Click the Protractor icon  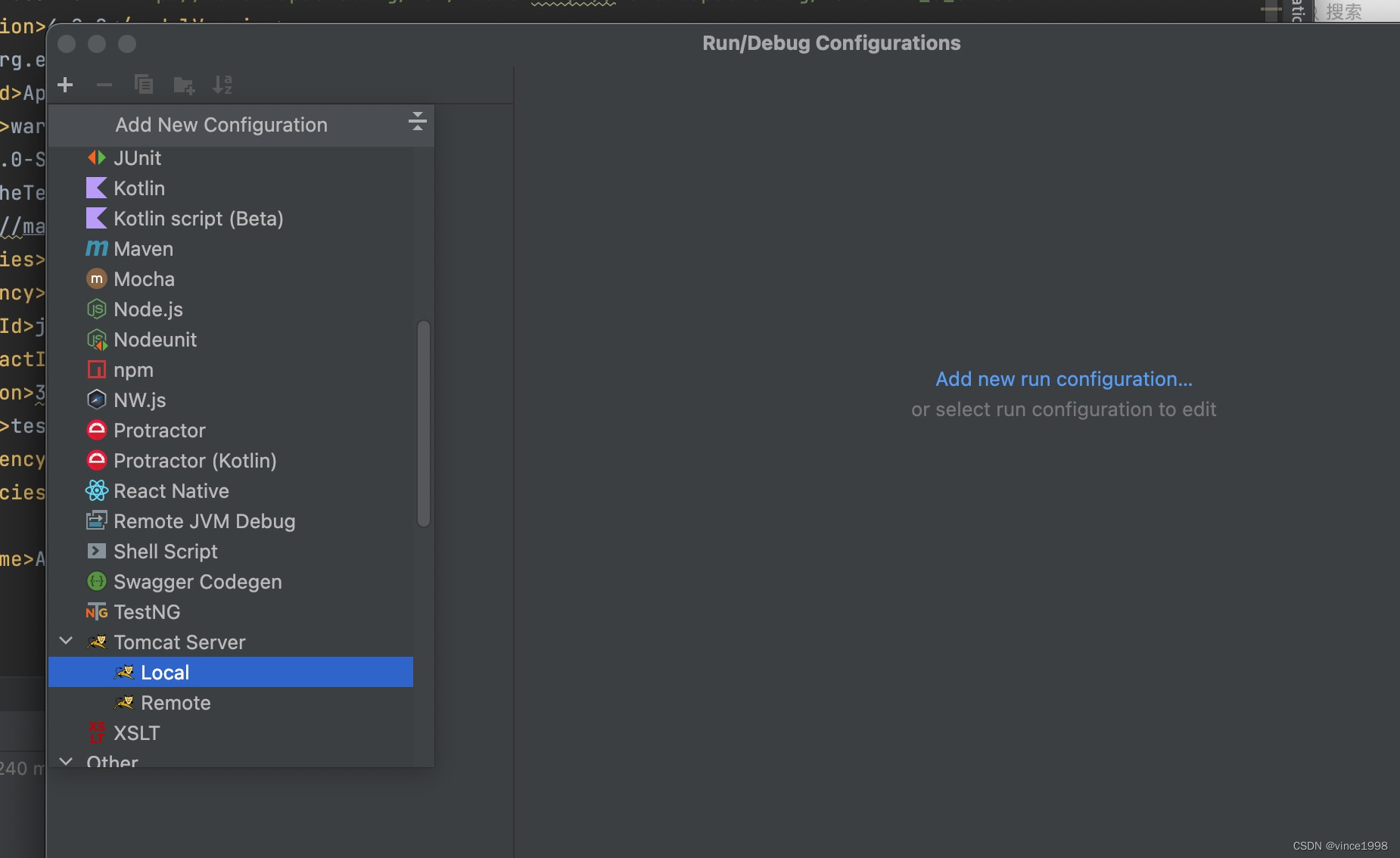97,430
